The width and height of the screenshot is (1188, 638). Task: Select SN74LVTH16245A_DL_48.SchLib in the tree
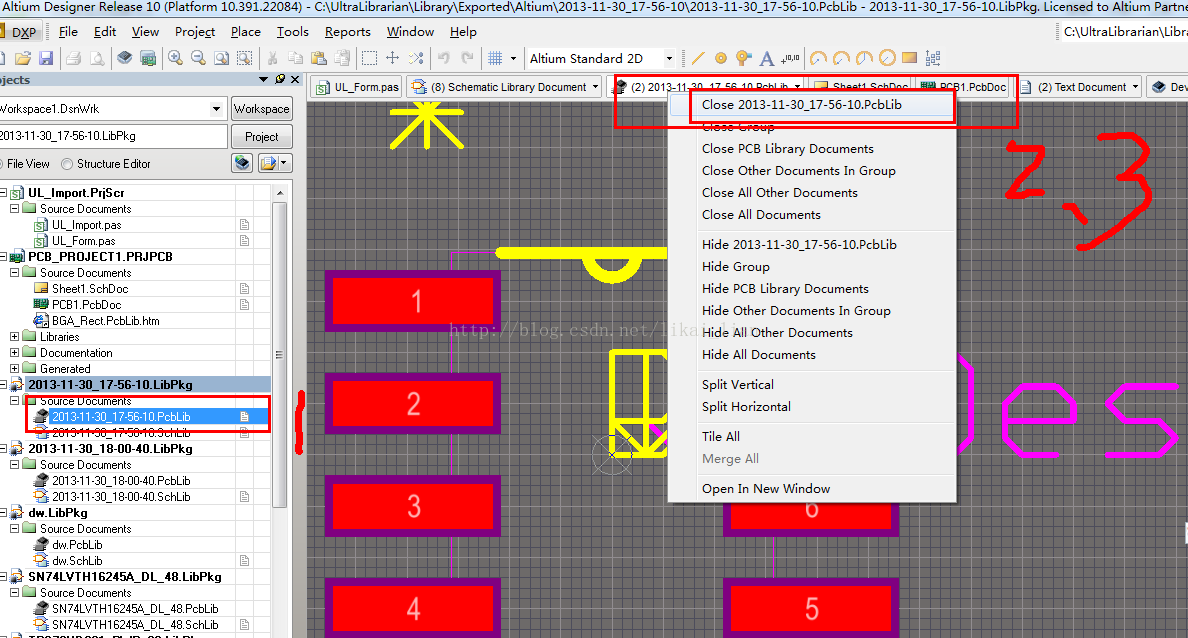point(135,625)
